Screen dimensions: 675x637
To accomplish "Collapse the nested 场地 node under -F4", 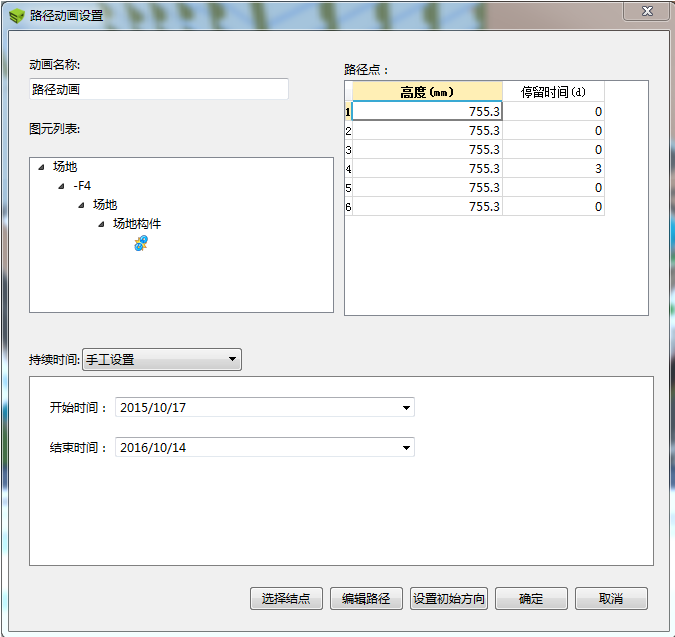I will (81, 205).
